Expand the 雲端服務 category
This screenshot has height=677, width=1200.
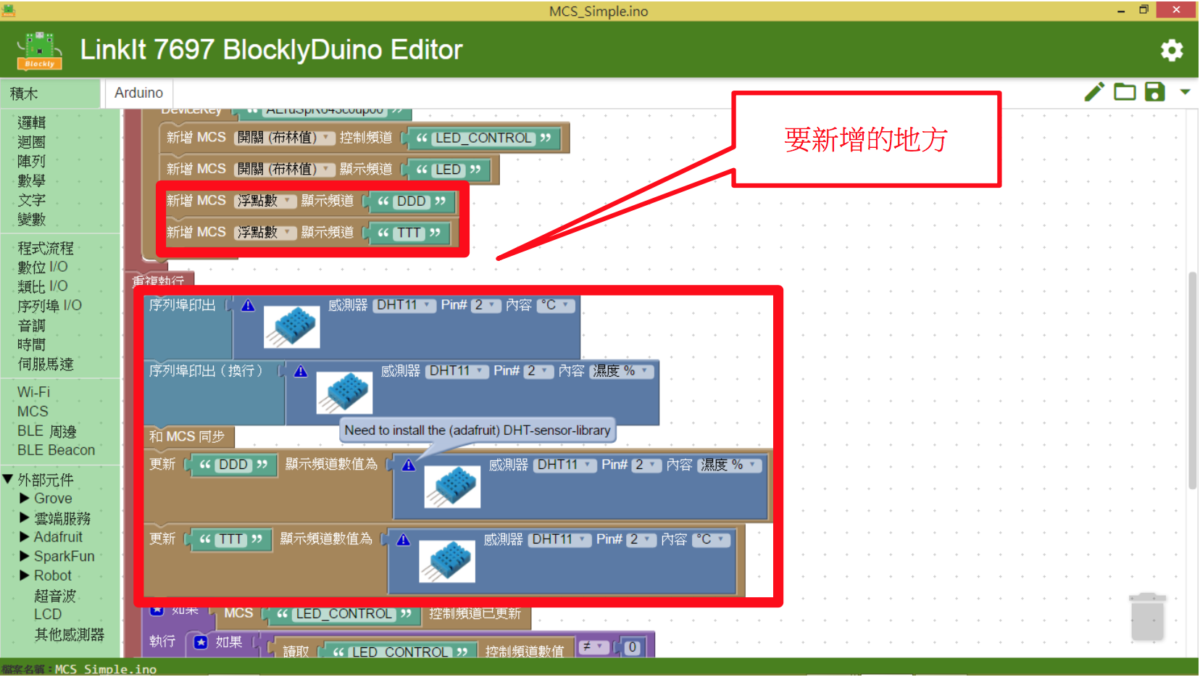pos(25,518)
